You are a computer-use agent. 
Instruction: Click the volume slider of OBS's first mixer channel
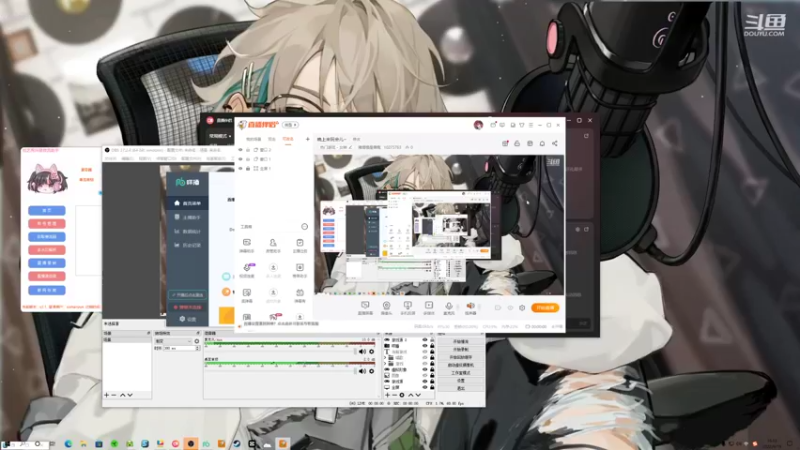(x=280, y=352)
